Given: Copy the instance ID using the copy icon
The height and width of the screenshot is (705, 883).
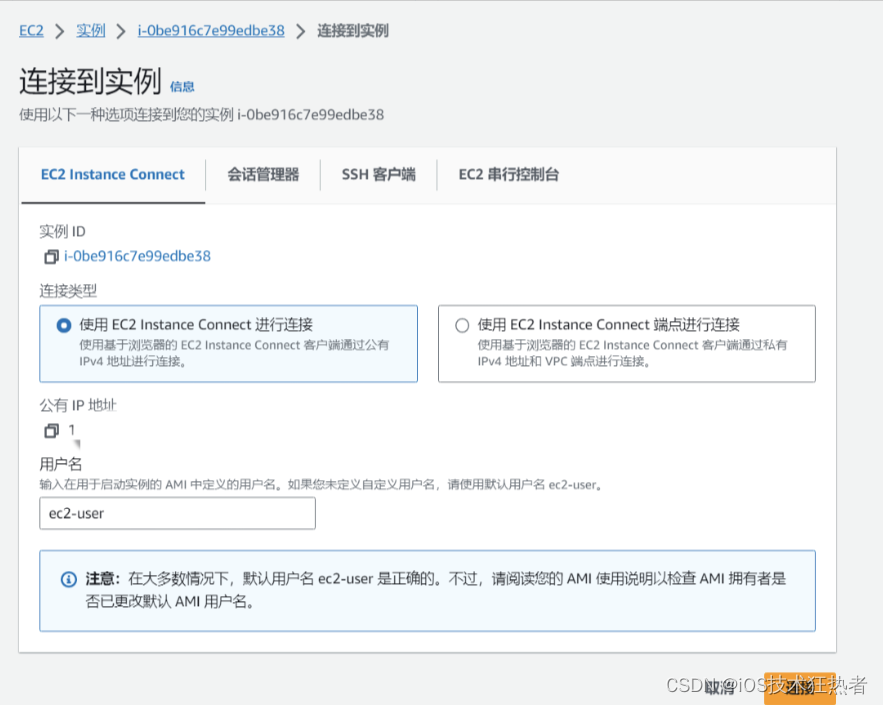Looking at the screenshot, I should click(x=50, y=256).
